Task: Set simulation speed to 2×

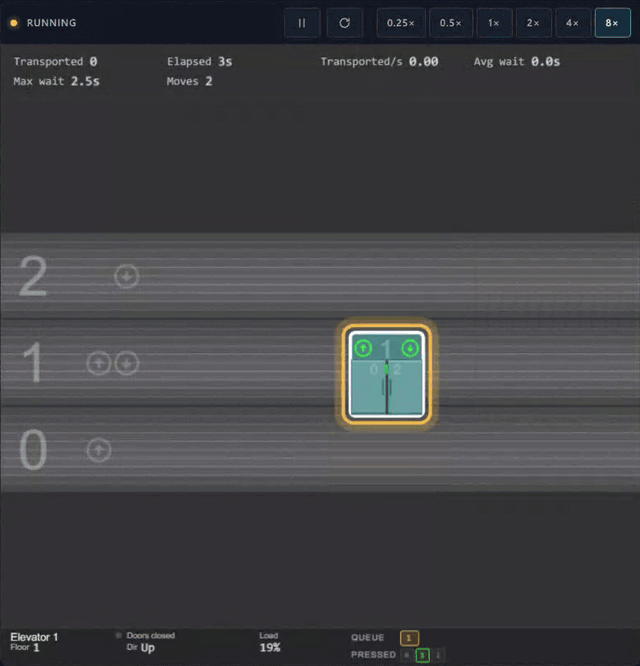Action: click(x=533, y=23)
